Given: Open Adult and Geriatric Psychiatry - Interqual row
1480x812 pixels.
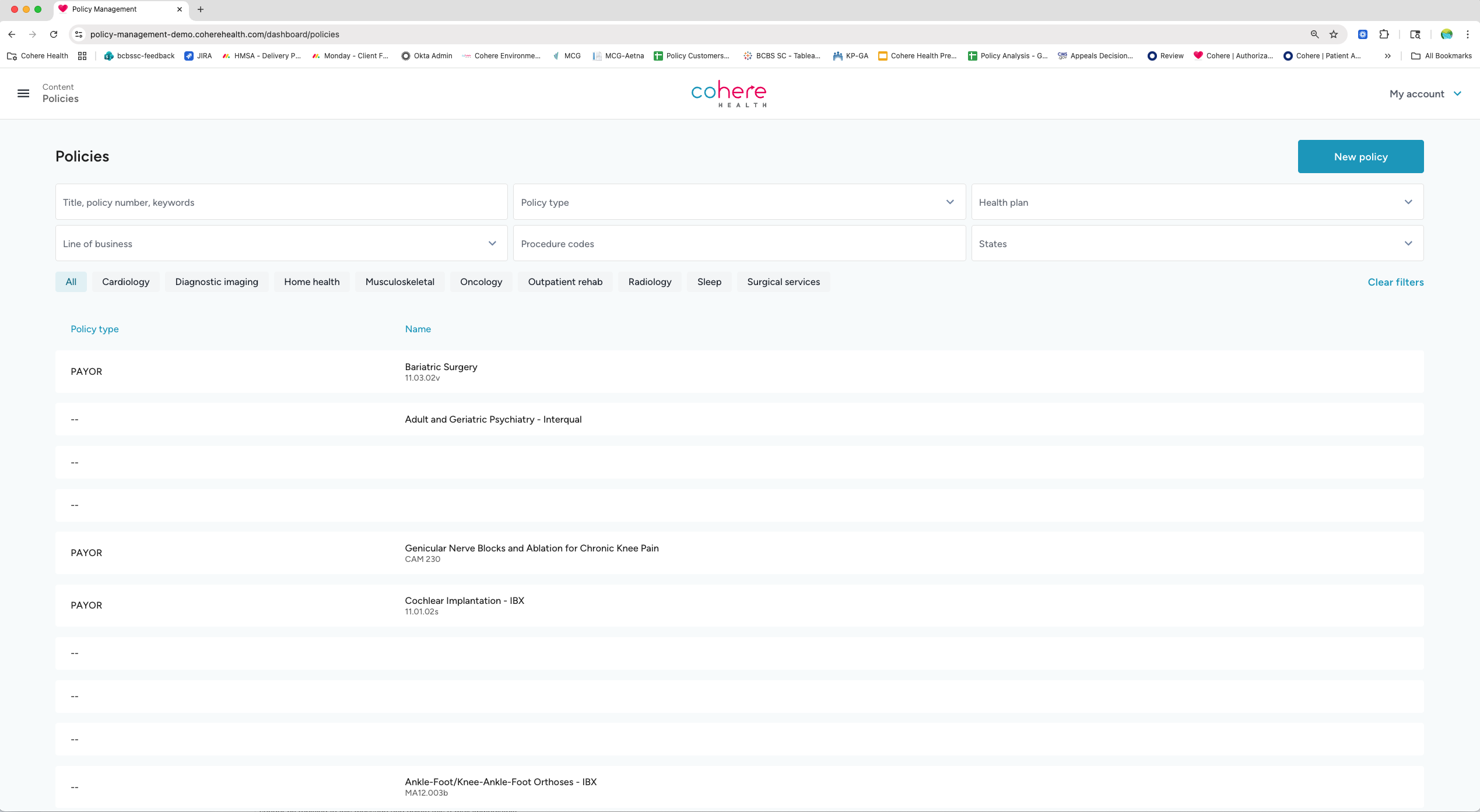Looking at the screenshot, I should point(739,420).
